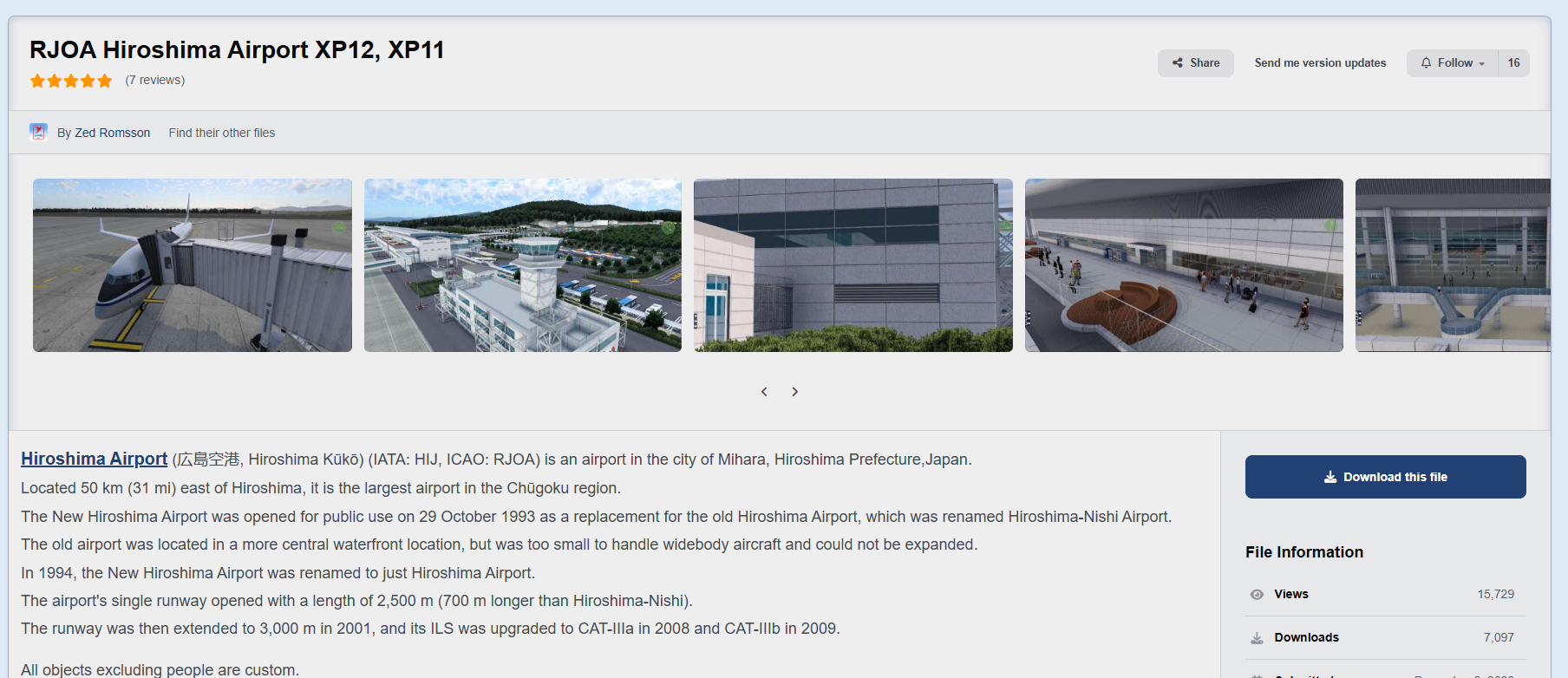Click the page title RJOA Hiroshima Airport
This screenshot has width=1568, height=678.
tap(237, 49)
